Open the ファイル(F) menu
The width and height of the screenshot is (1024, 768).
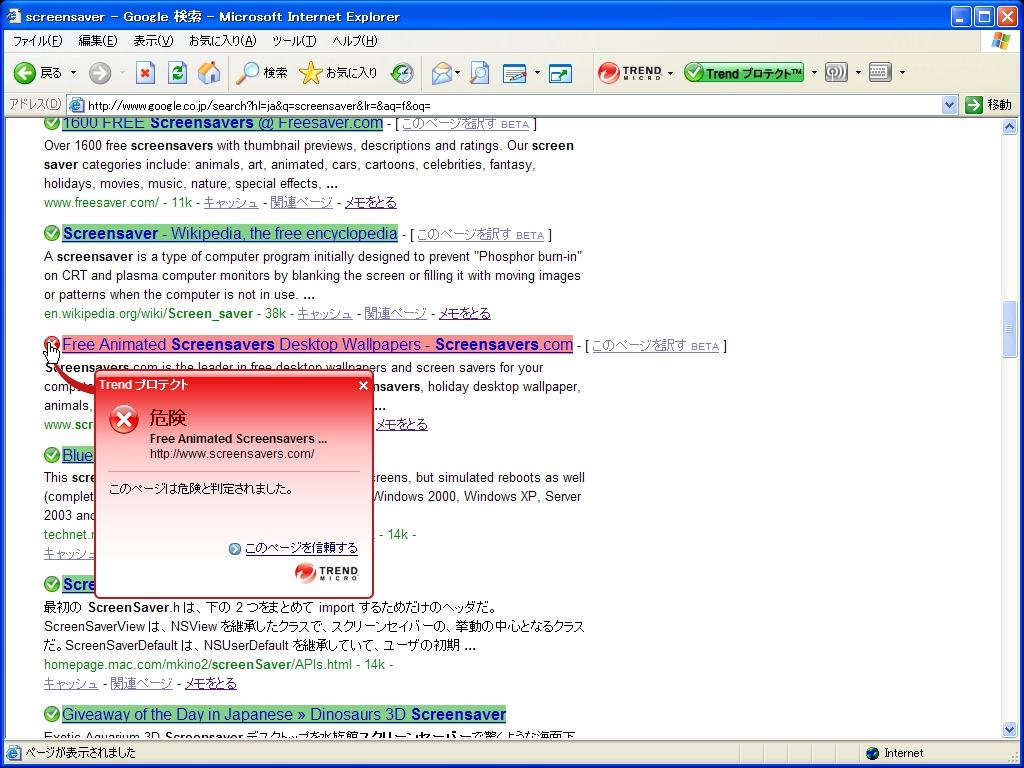tap(37, 40)
